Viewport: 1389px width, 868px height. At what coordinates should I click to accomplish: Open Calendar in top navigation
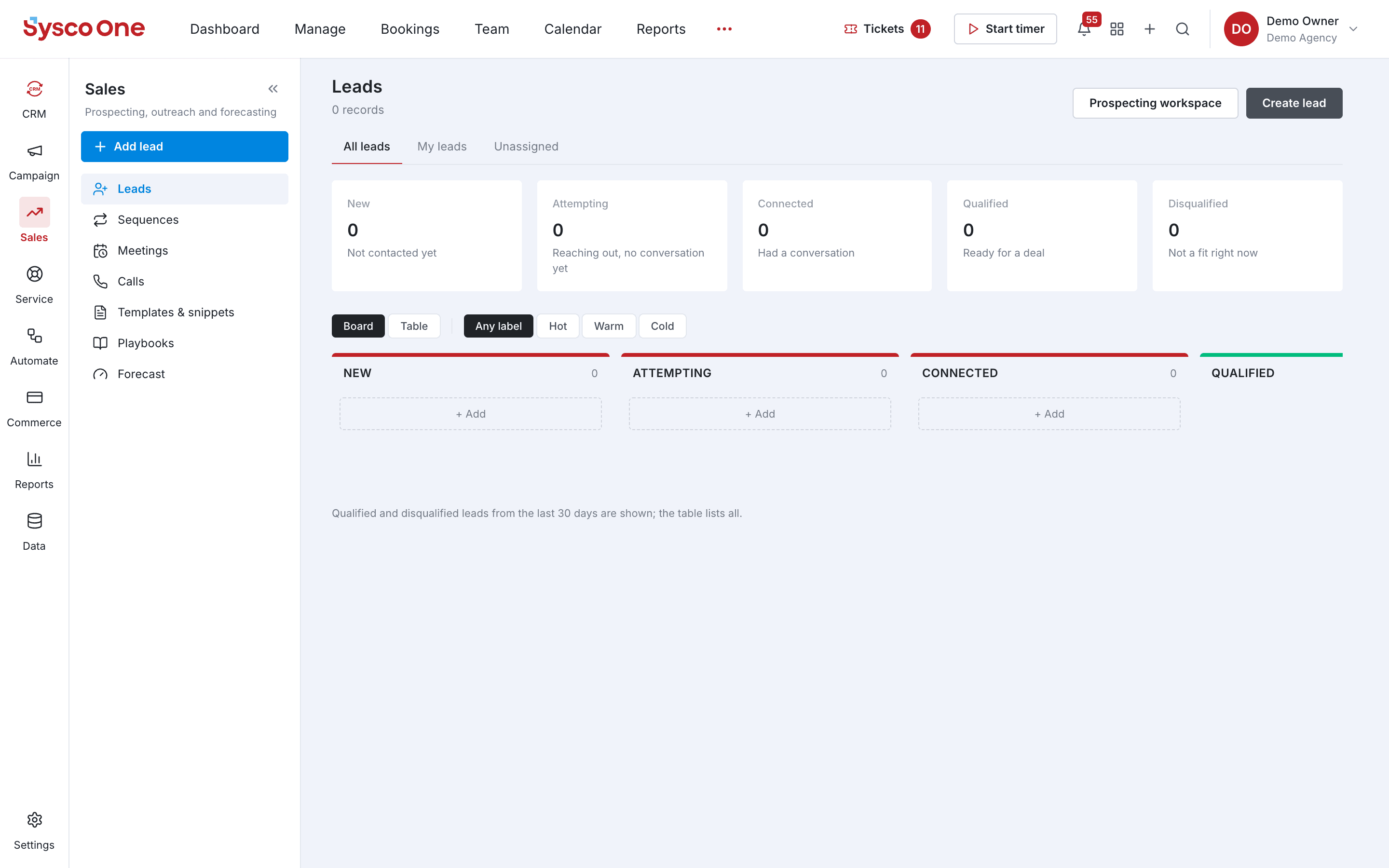tap(573, 29)
